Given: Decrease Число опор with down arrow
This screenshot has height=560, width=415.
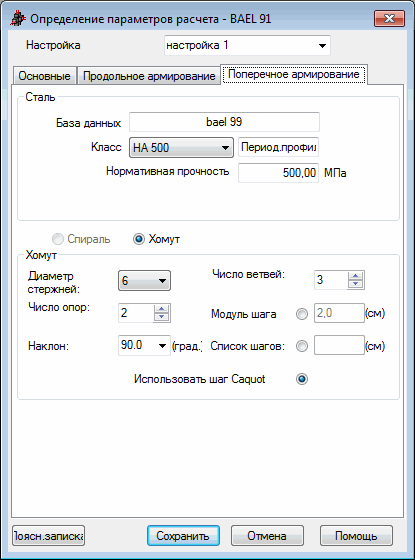Looking at the screenshot, I should pyautogui.click(x=161, y=317).
